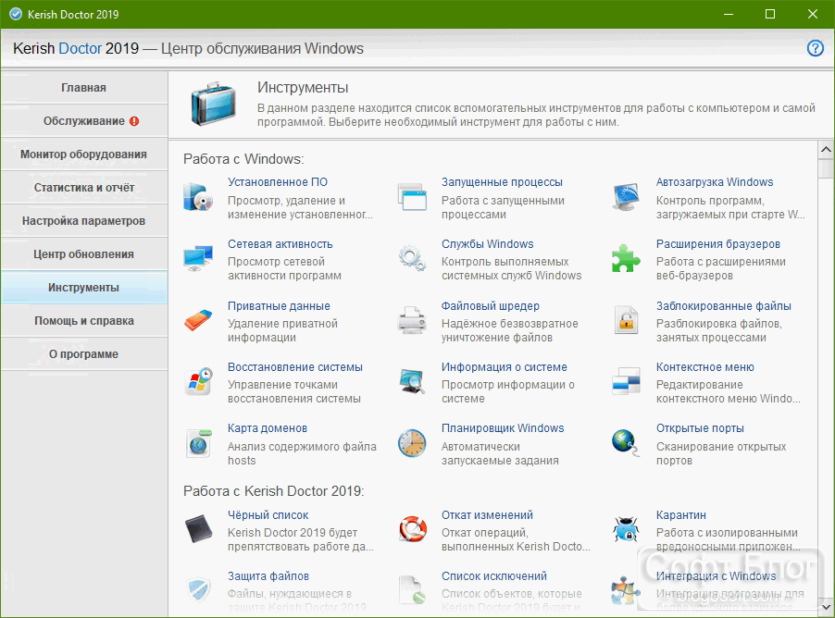The width and height of the screenshot is (835, 618).
Task: Click the Карантин bug icon
Action: [x=626, y=529]
